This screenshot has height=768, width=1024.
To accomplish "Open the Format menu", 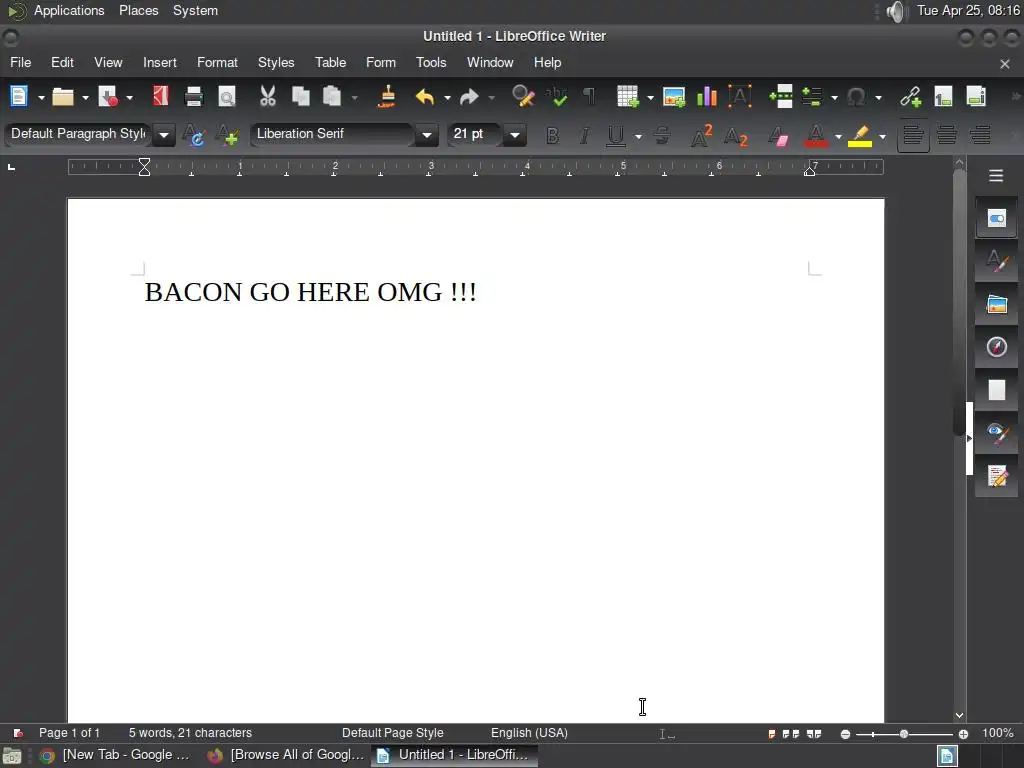I will pos(217,62).
